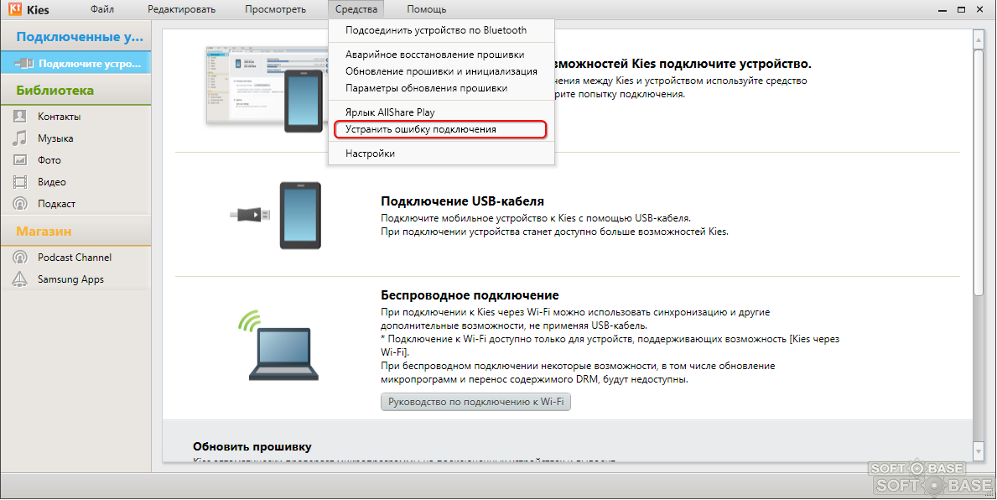Click the Беспроводное подключение heading

(x=470, y=295)
